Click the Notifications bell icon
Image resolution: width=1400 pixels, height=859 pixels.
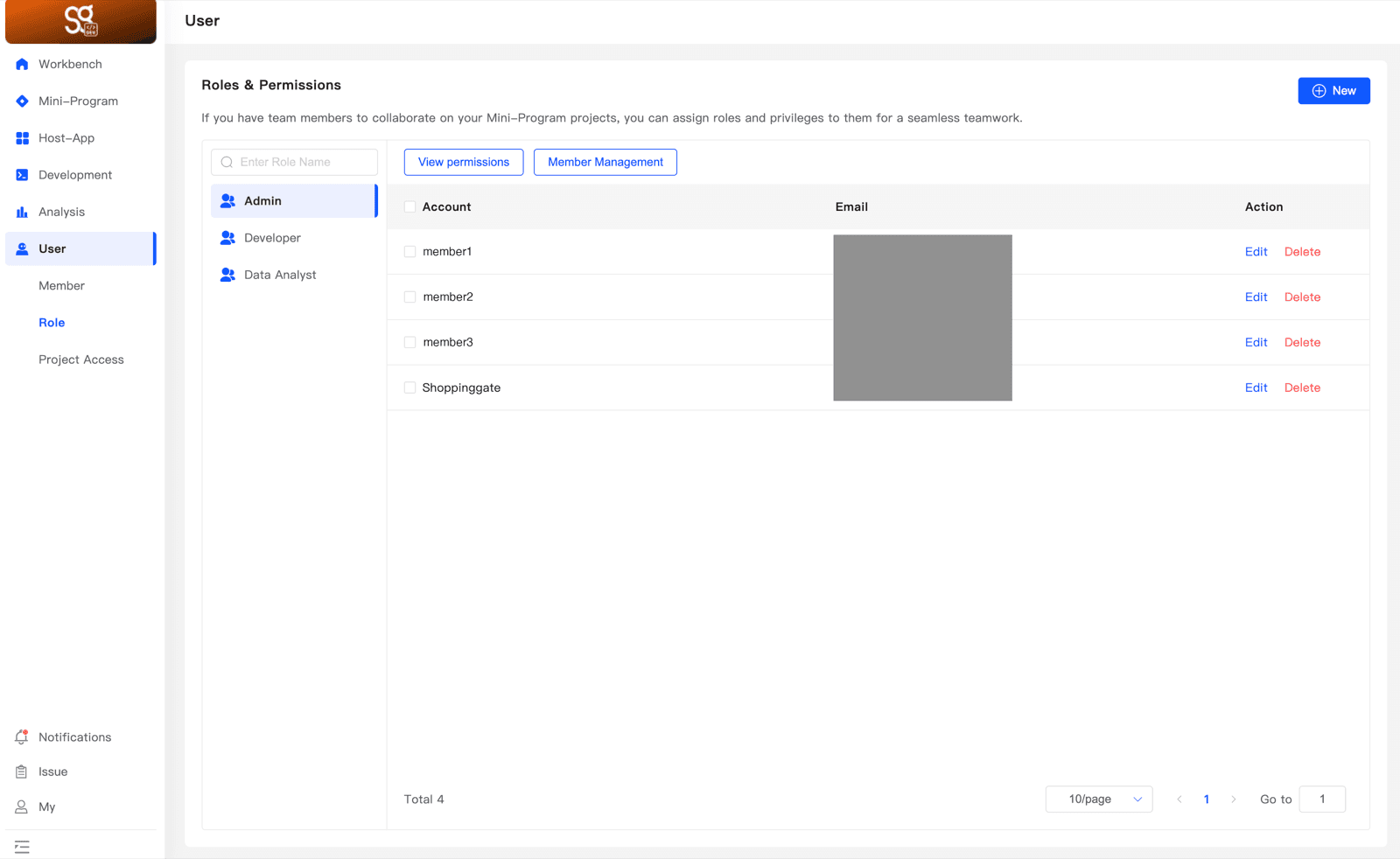(22, 737)
